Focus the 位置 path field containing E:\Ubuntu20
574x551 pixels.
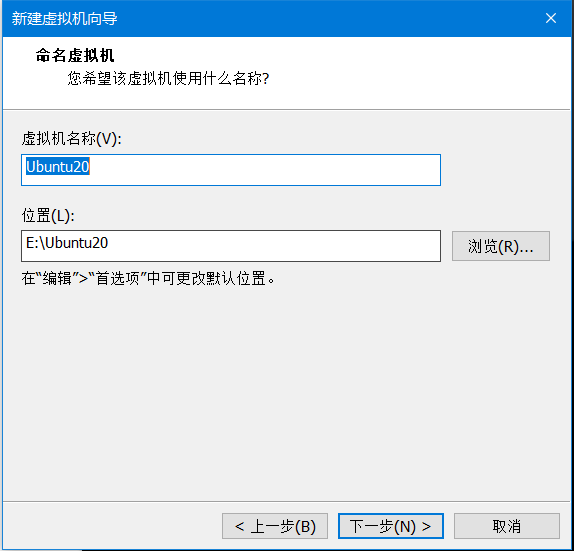click(x=231, y=246)
